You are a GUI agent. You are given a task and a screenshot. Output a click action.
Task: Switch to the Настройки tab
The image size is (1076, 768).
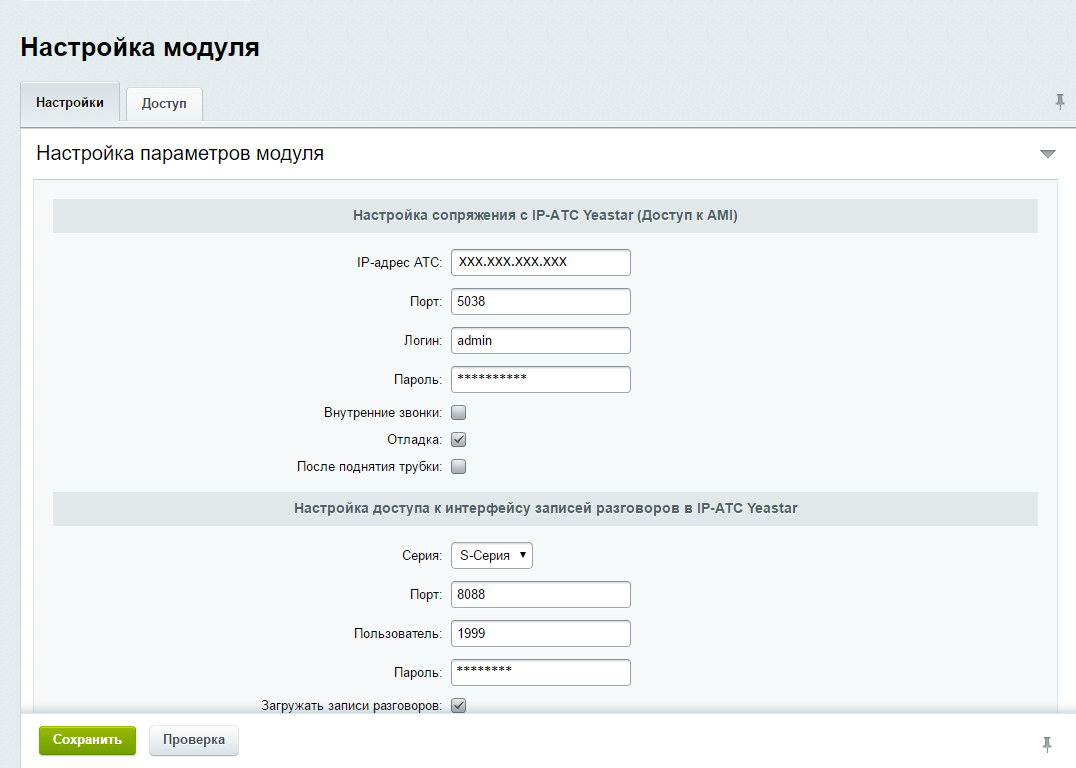pyautogui.click(x=69, y=103)
